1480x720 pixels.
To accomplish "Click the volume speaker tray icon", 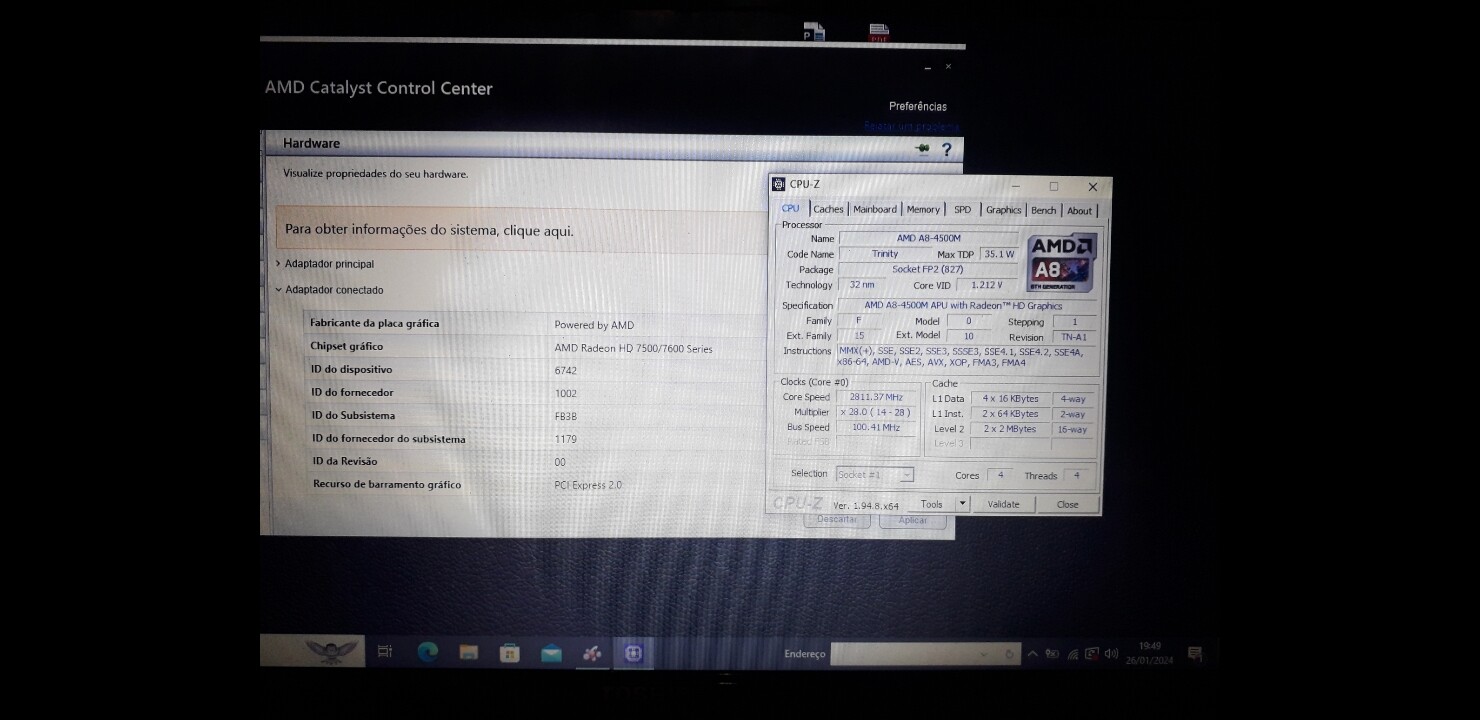I will pos(1111,654).
